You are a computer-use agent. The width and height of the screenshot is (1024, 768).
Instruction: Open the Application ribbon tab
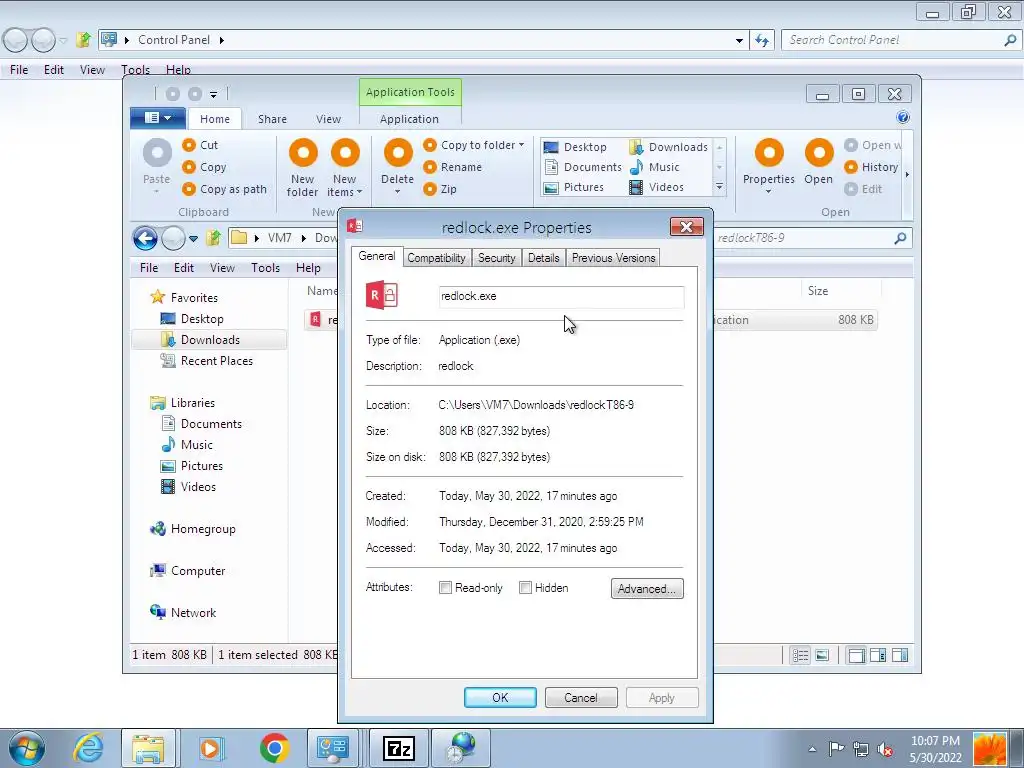pyautogui.click(x=409, y=119)
